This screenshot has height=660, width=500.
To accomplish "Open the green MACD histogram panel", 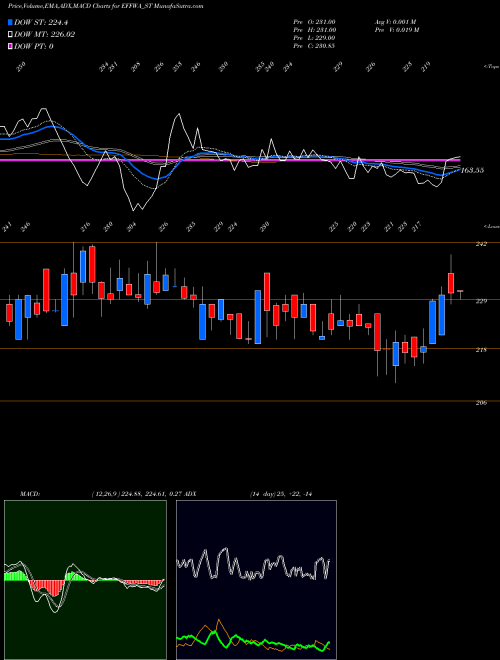I will click(x=85, y=580).
